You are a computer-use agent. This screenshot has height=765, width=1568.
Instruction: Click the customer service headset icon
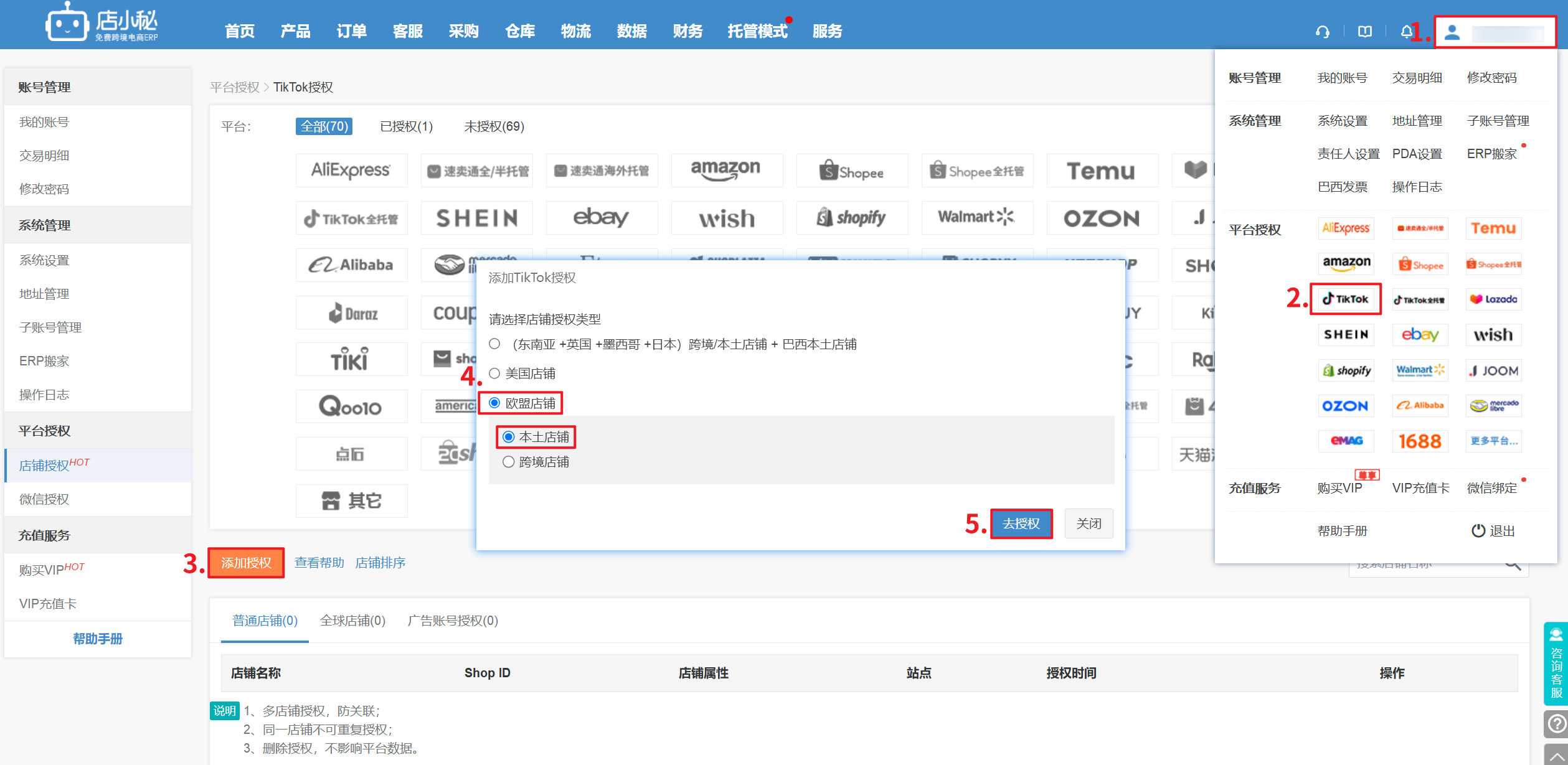1323,32
